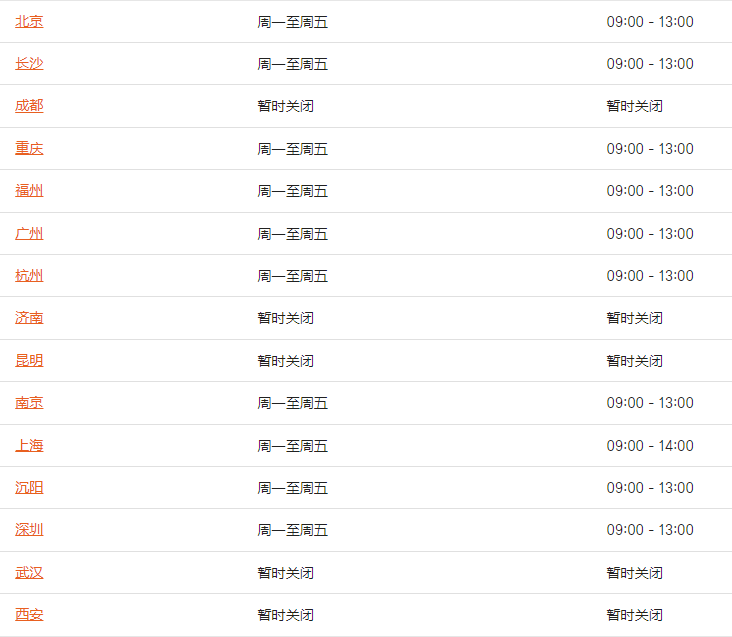732x637 pixels.
Task: Open the 济南 link
Action: pos(29,318)
